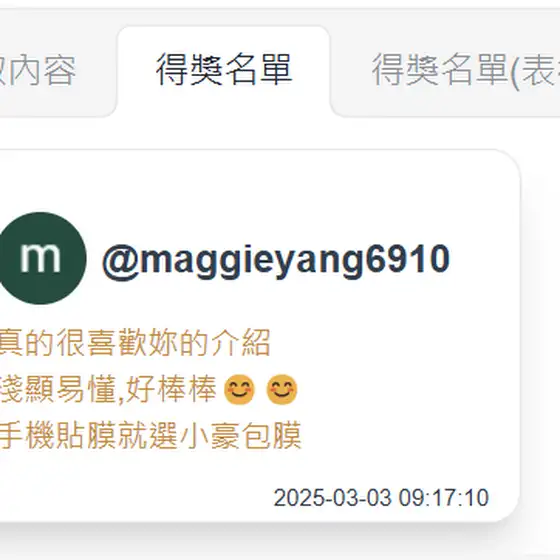
Task: Click comment line 真的很喜歡妳的介紹
Action: point(134,343)
